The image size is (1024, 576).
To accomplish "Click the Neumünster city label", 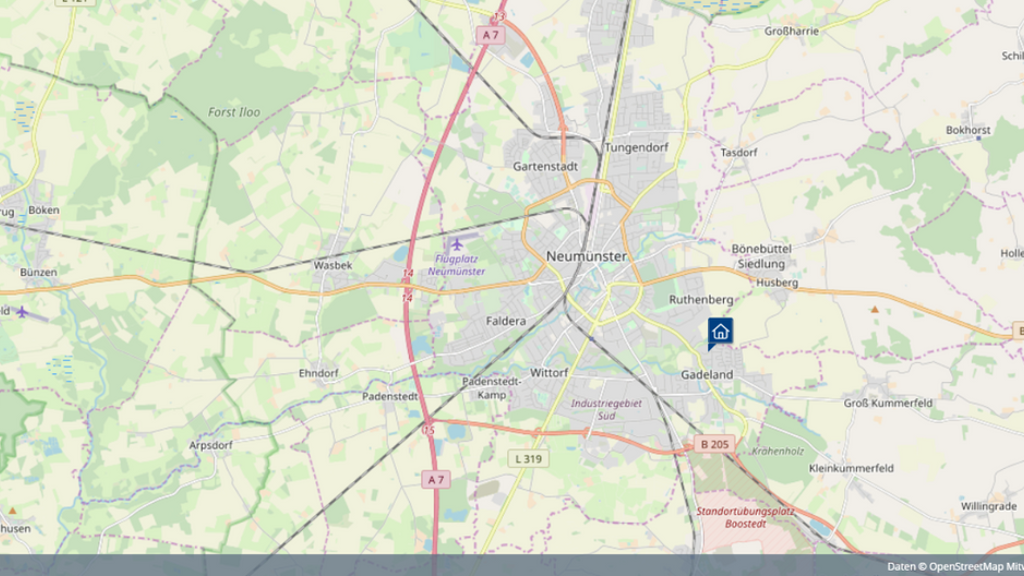I will tap(586, 257).
